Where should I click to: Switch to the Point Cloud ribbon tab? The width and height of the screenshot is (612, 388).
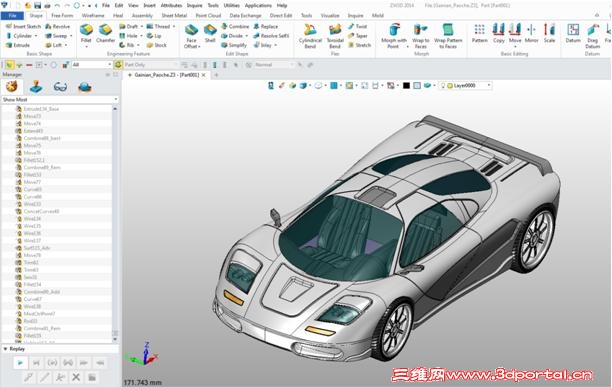pos(208,15)
